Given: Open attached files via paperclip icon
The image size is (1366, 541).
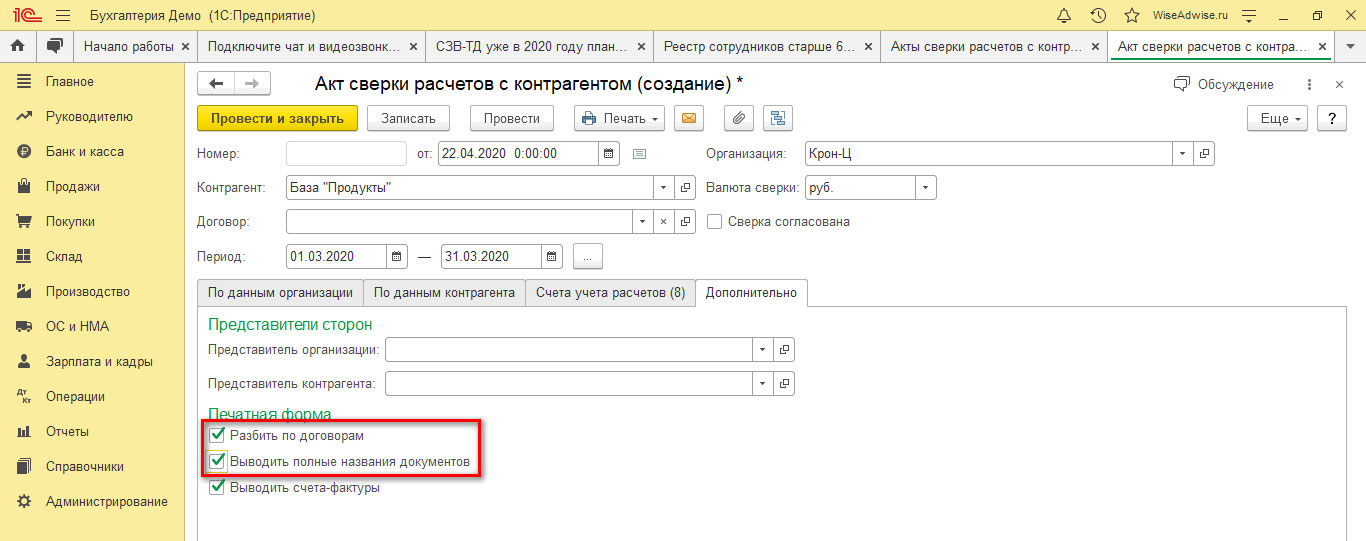Looking at the screenshot, I should pyautogui.click(x=738, y=118).
